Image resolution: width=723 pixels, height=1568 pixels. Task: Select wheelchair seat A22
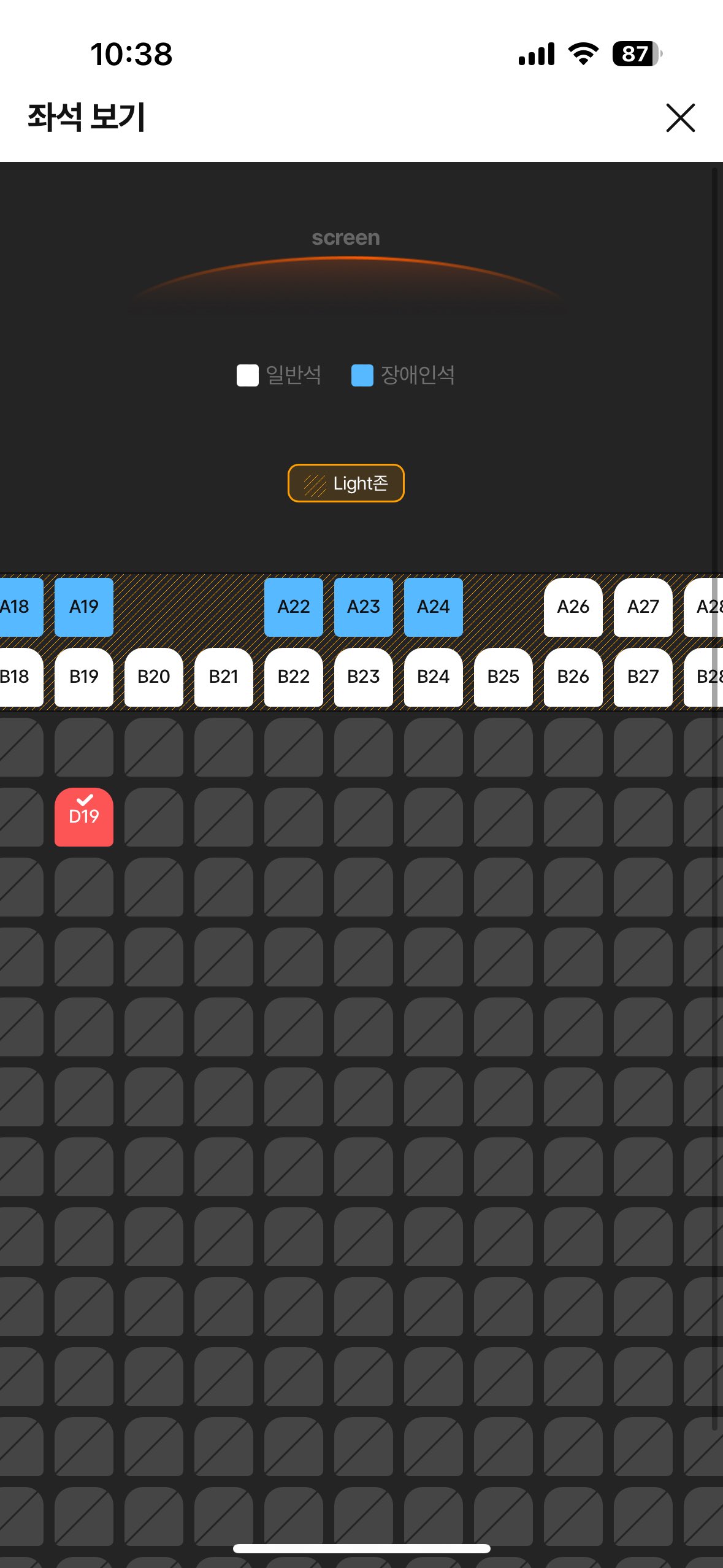point(294,607)
